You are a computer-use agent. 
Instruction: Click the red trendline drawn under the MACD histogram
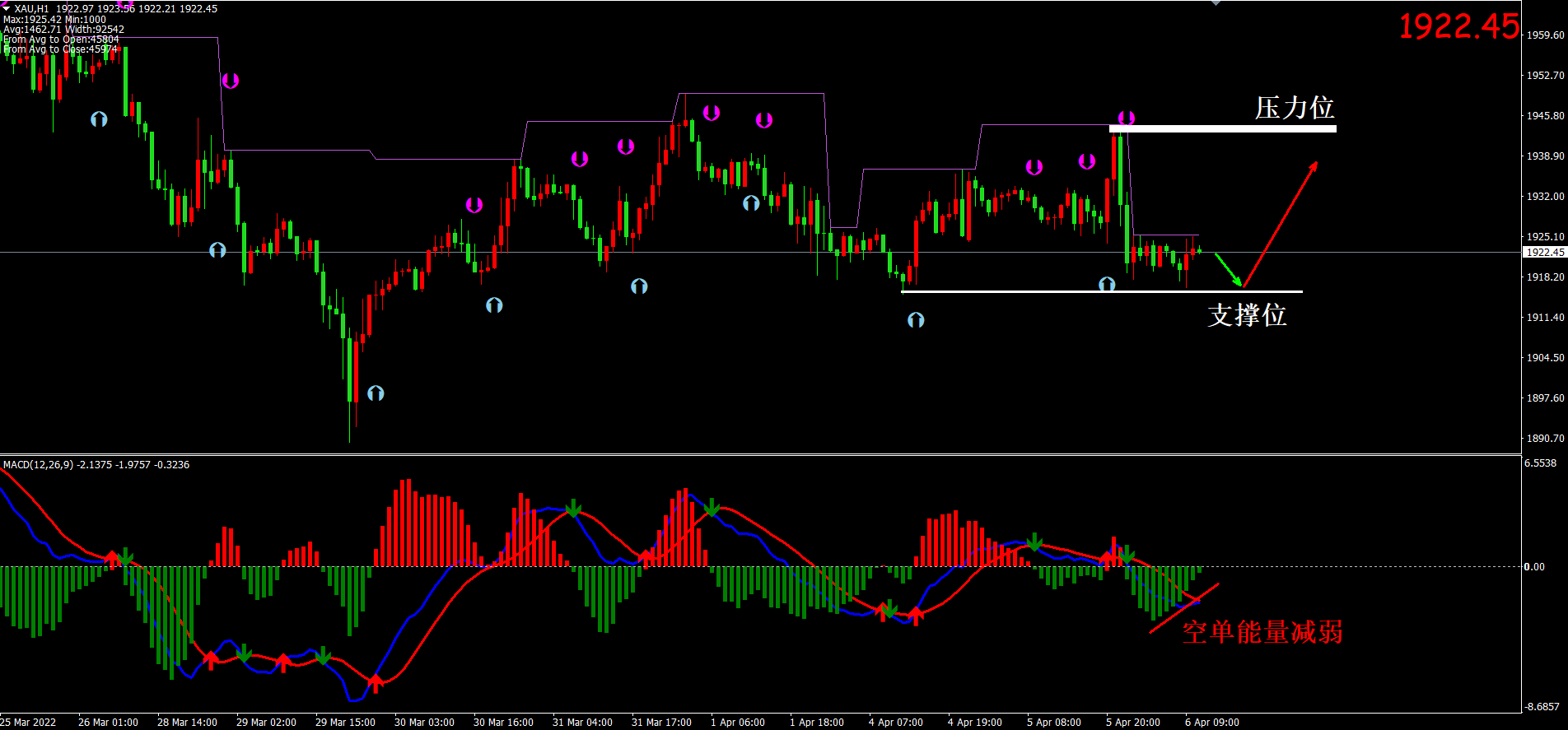pos(1184,608)
